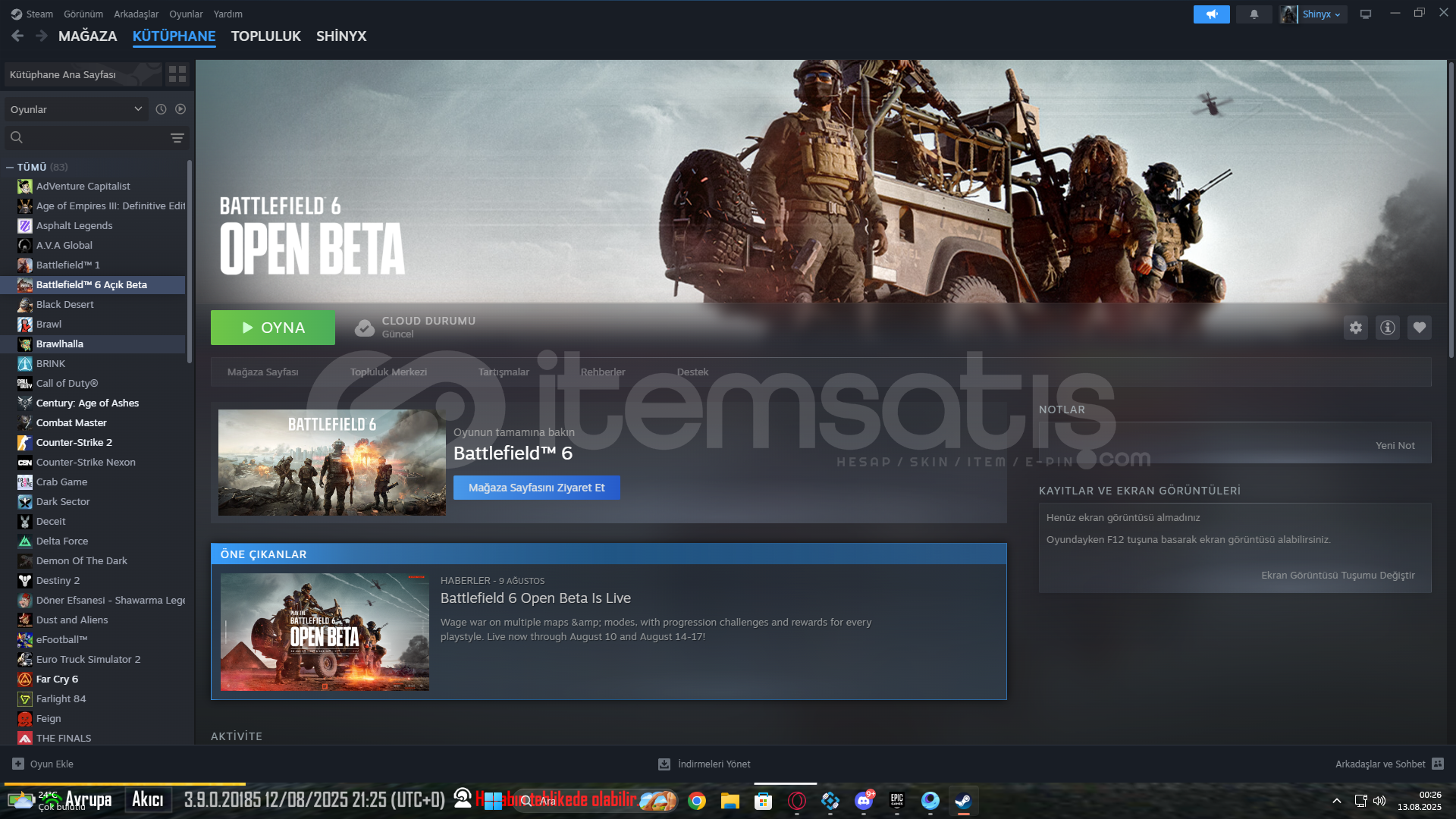Go to the TOPLULUK tab
This screenshot has width=1456, height=819.
265,36
